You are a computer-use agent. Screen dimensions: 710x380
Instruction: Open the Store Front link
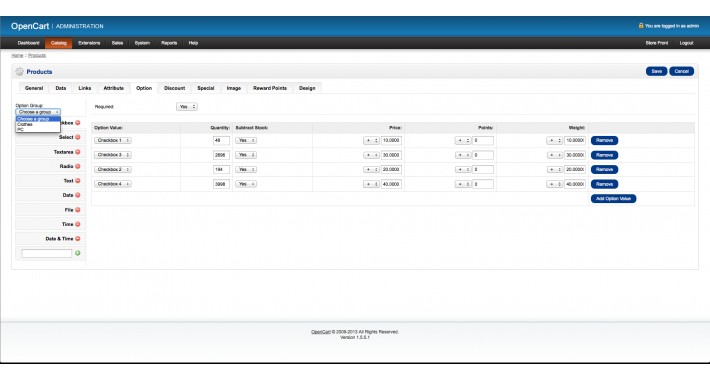(x=657, y=43)
